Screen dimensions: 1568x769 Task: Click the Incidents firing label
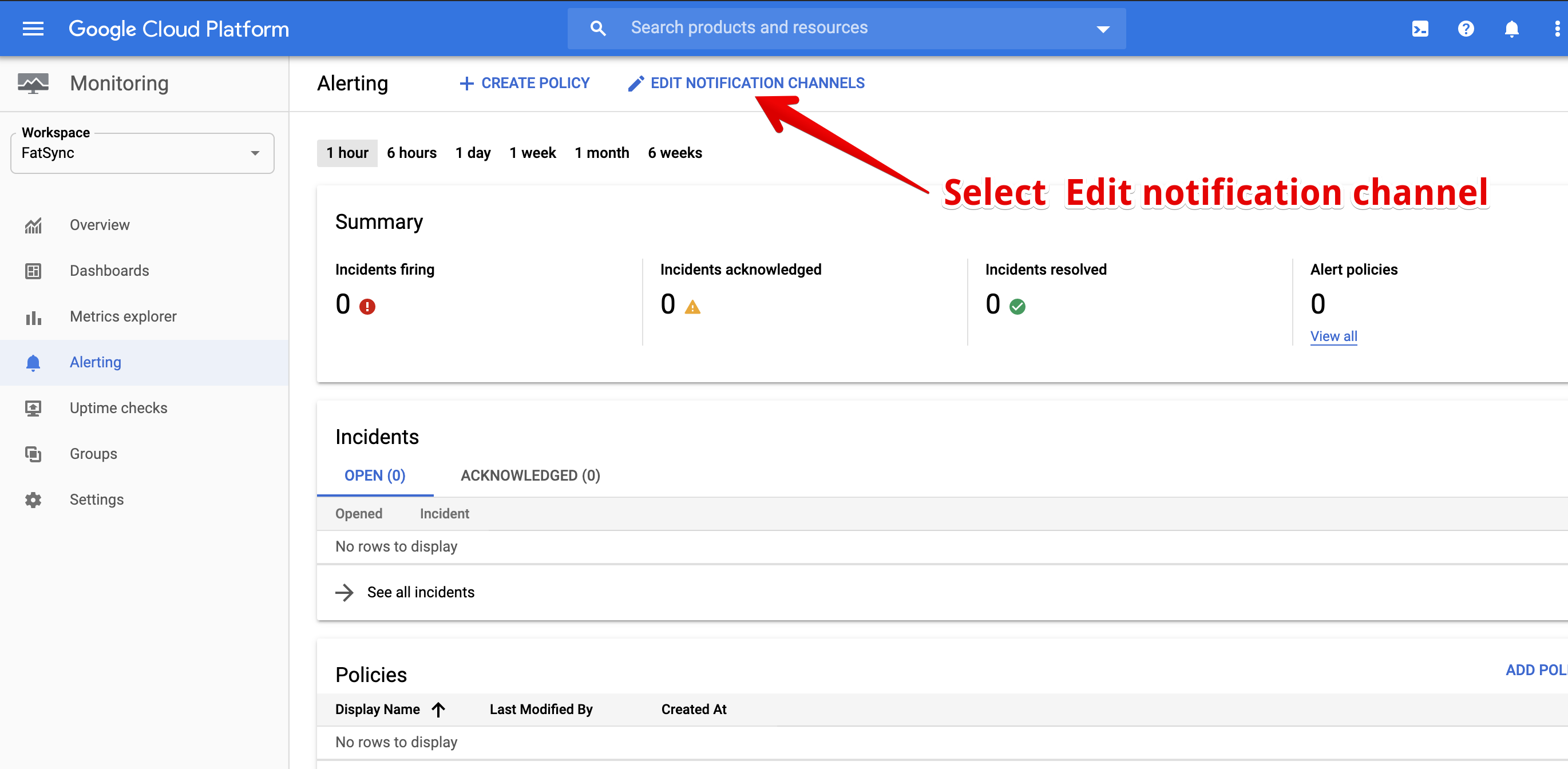(x=385, y=269)
